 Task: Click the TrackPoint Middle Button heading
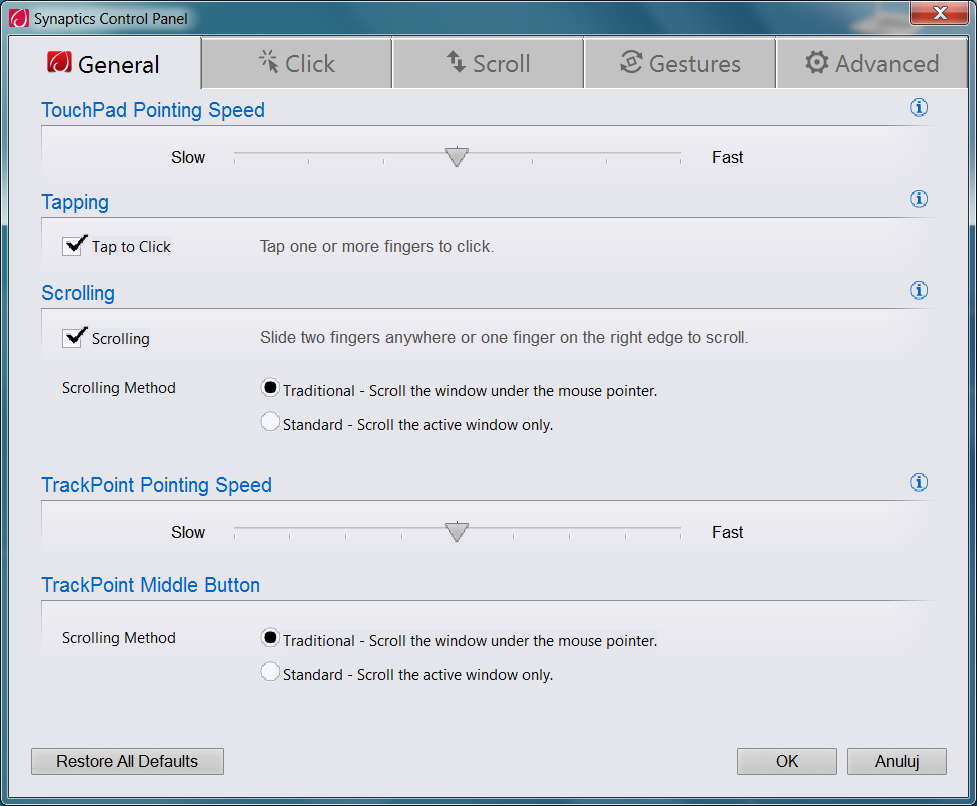150,585
